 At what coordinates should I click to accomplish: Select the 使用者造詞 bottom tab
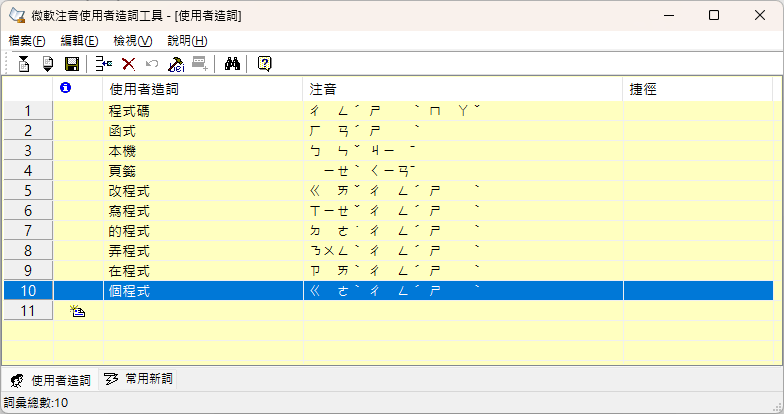click(x=50, y=380)
